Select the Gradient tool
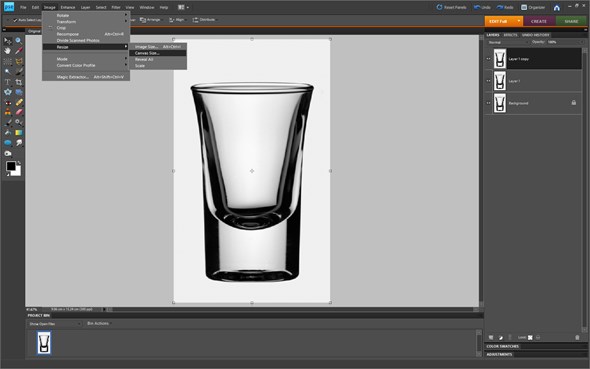 coord(18,133)
